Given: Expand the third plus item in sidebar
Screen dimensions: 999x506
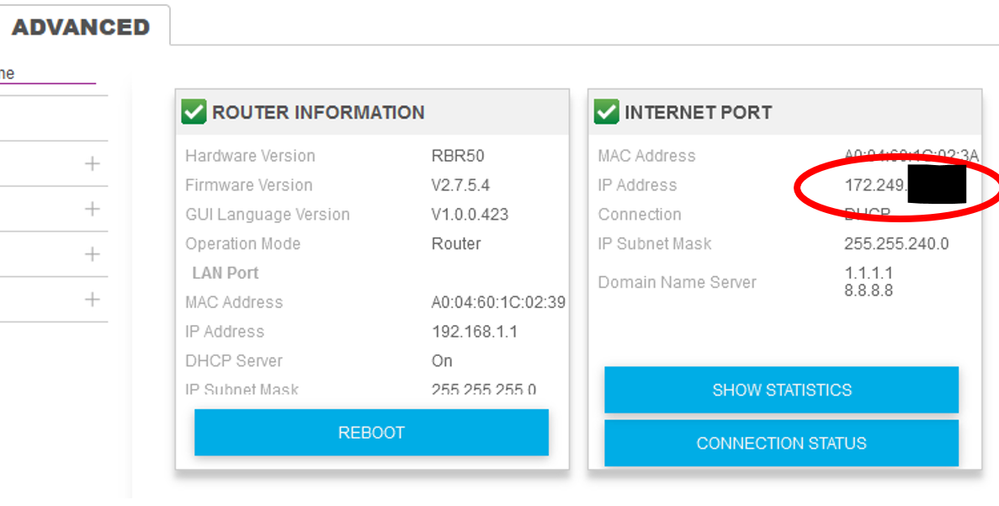Looking at the screenshot, I should tap(92, 254).
